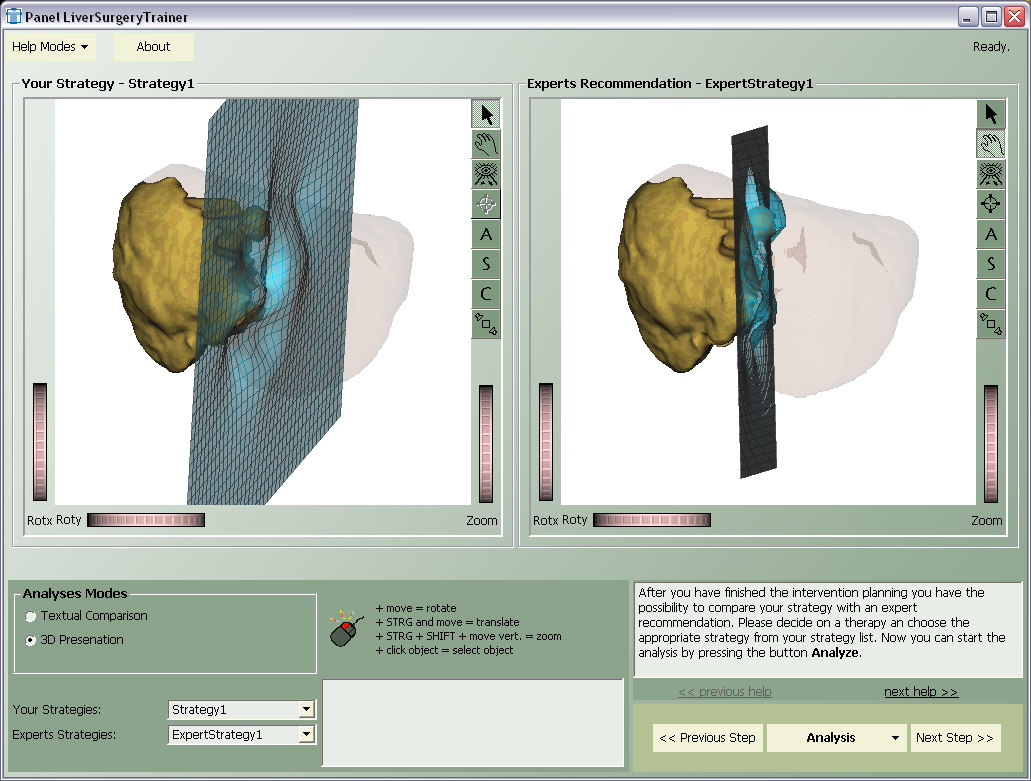Screen dimensions: 1031x781
Task: Click the eye view icon in left viewer
Action: (x=486, y=174)
